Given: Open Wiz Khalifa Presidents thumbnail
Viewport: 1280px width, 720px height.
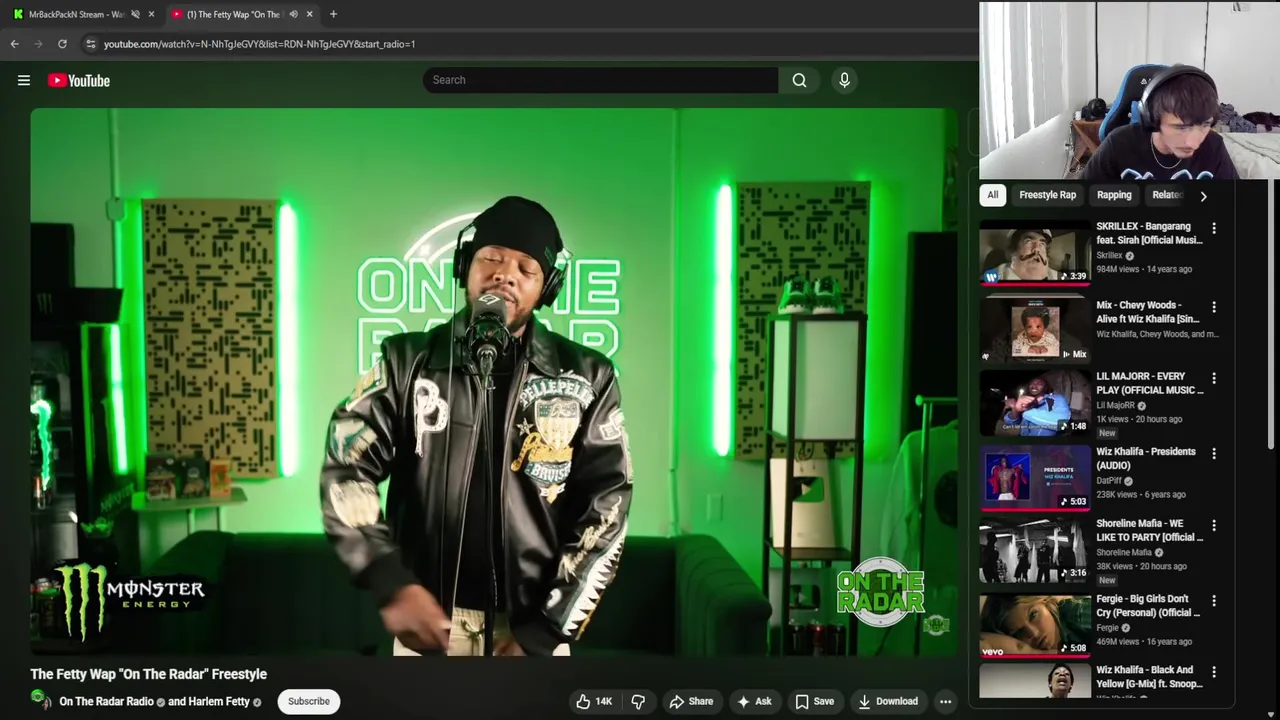Looking at the screenshot, I should coord(1035,477).
